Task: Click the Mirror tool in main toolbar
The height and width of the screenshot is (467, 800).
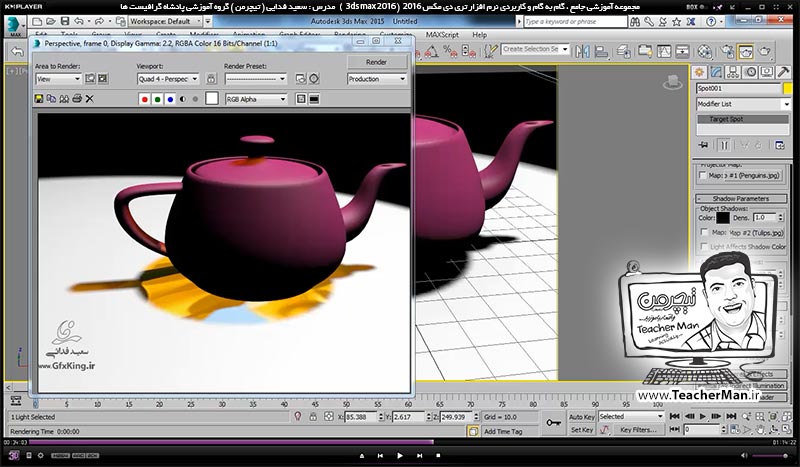Action: coord(583,51)
